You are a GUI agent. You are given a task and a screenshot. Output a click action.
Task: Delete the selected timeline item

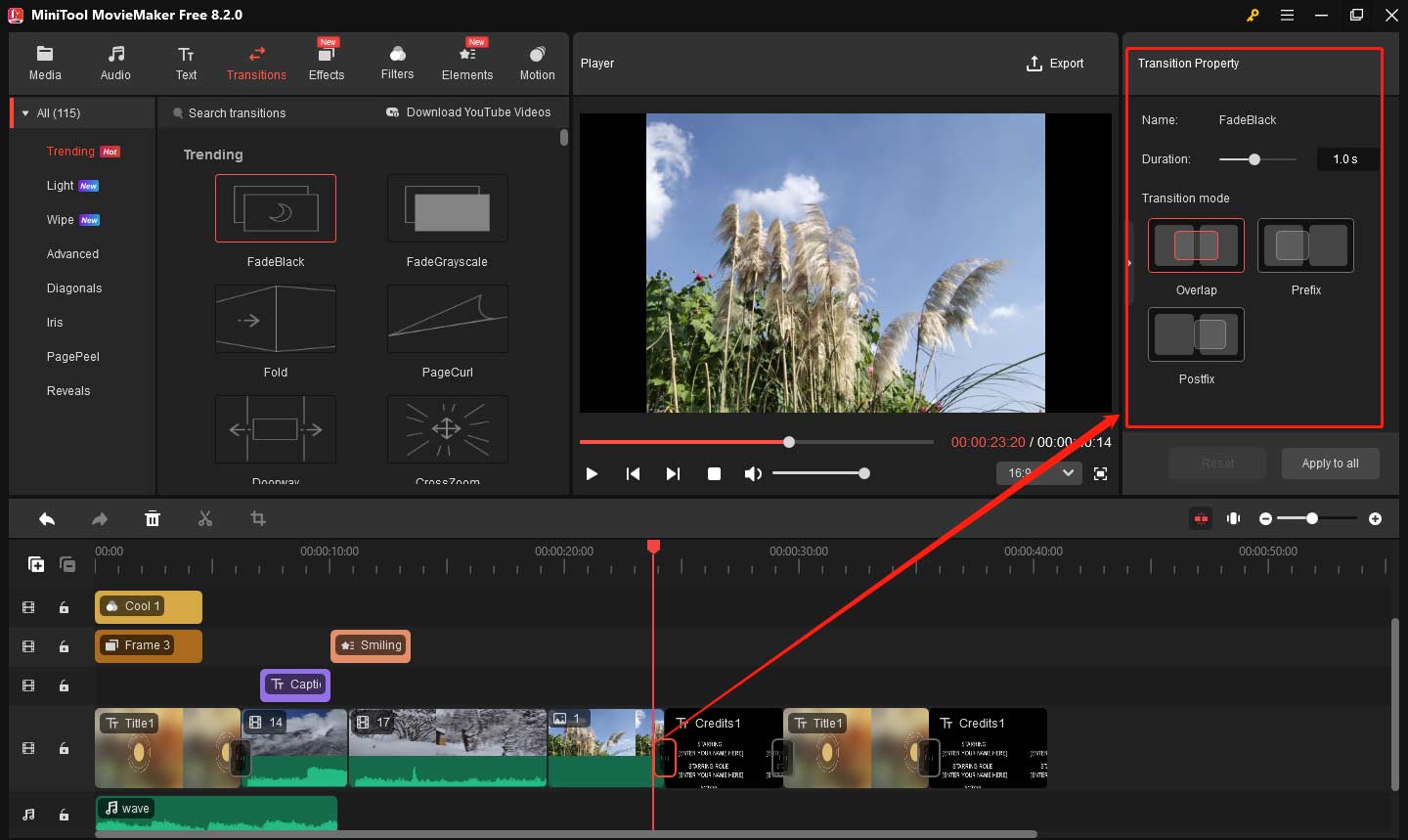pos(153,519)
